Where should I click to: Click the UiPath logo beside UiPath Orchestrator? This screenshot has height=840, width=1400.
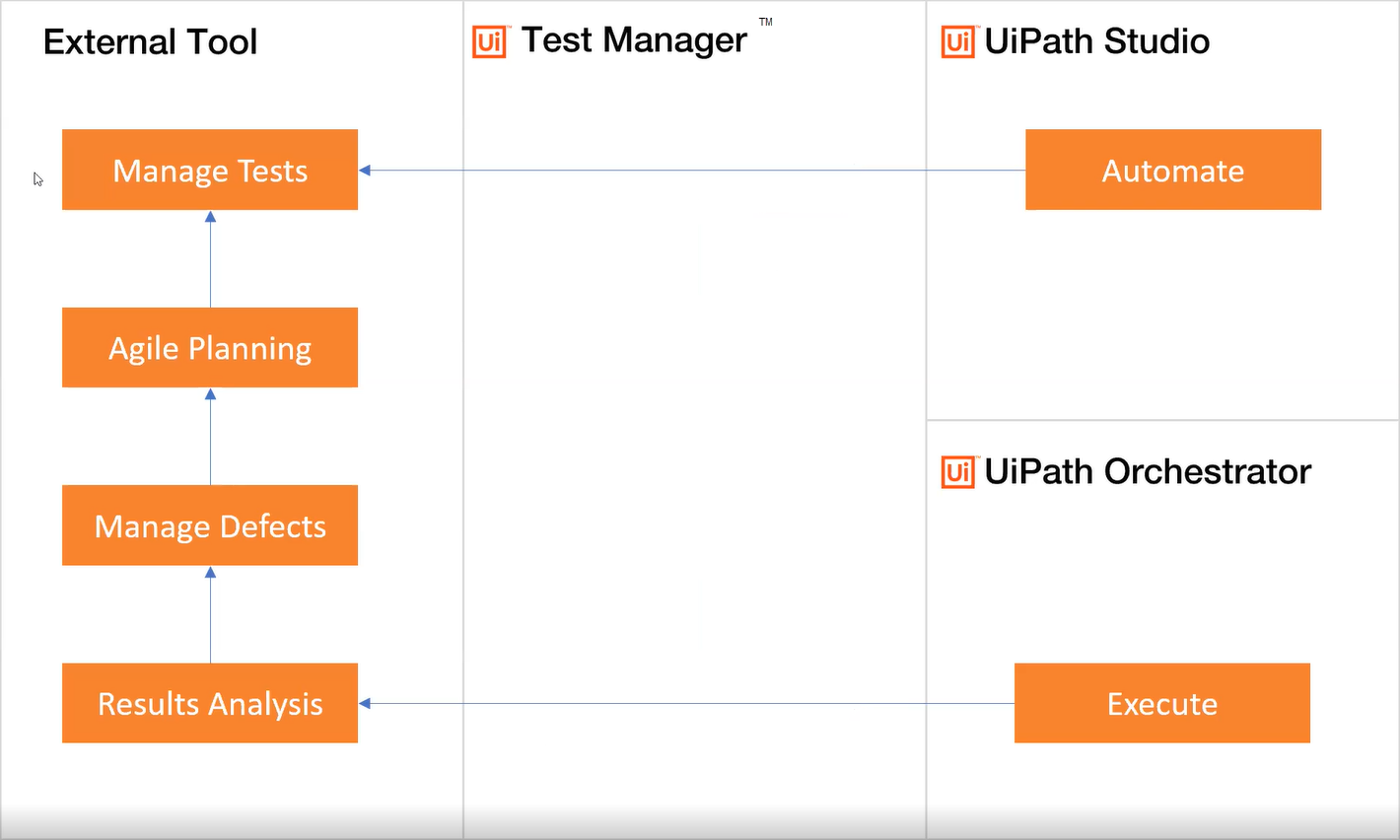958,472
